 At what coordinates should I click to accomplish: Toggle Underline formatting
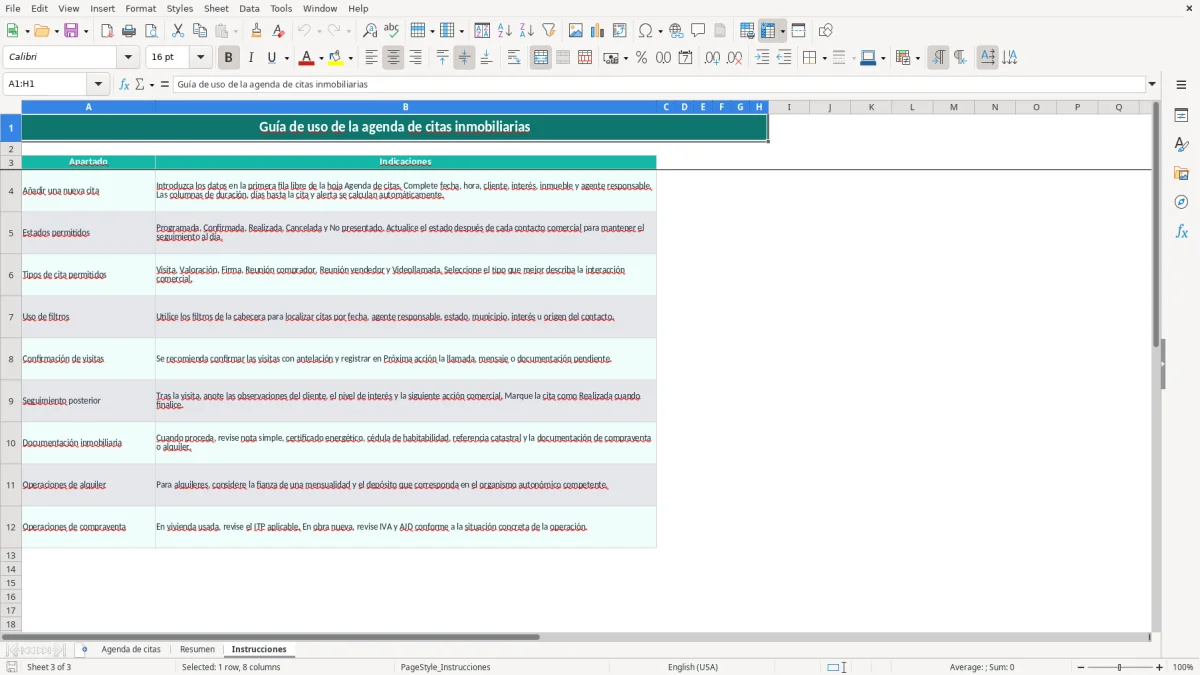tap(271, 58)
